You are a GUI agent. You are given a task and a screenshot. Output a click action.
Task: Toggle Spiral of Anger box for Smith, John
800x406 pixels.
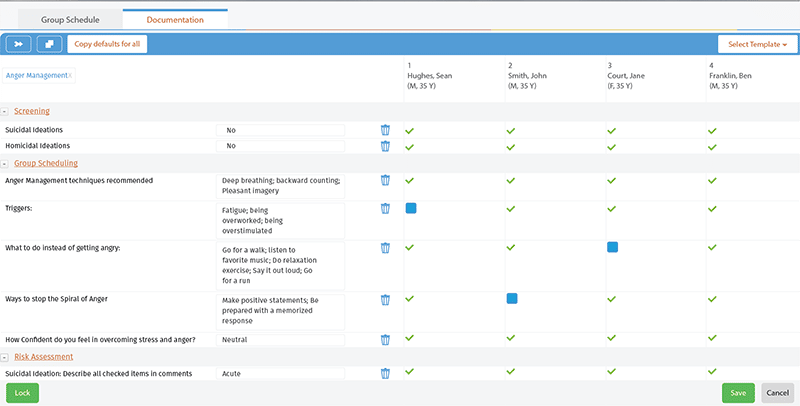click(x=512, y=298)
